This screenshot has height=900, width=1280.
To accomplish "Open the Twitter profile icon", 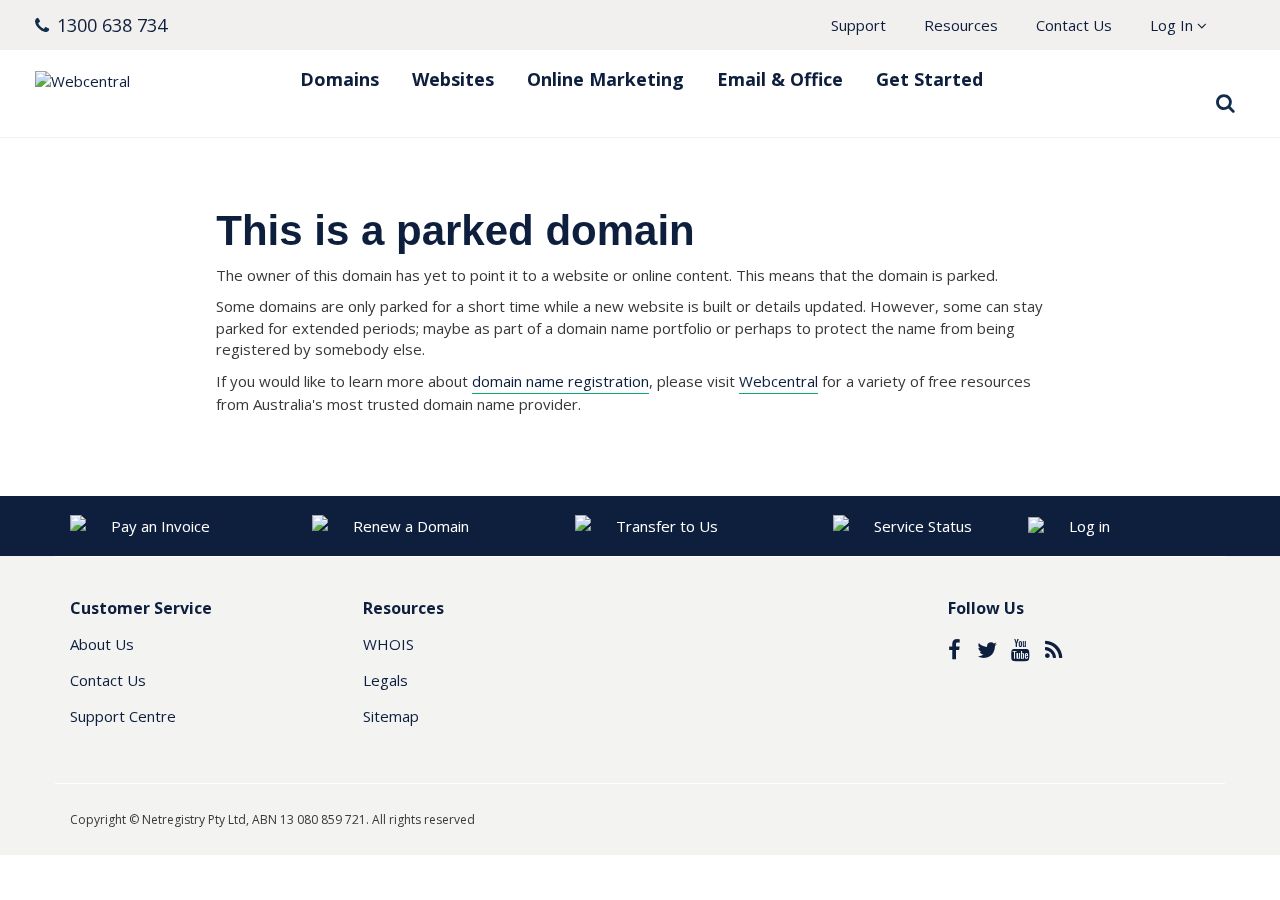I will 987,650.
